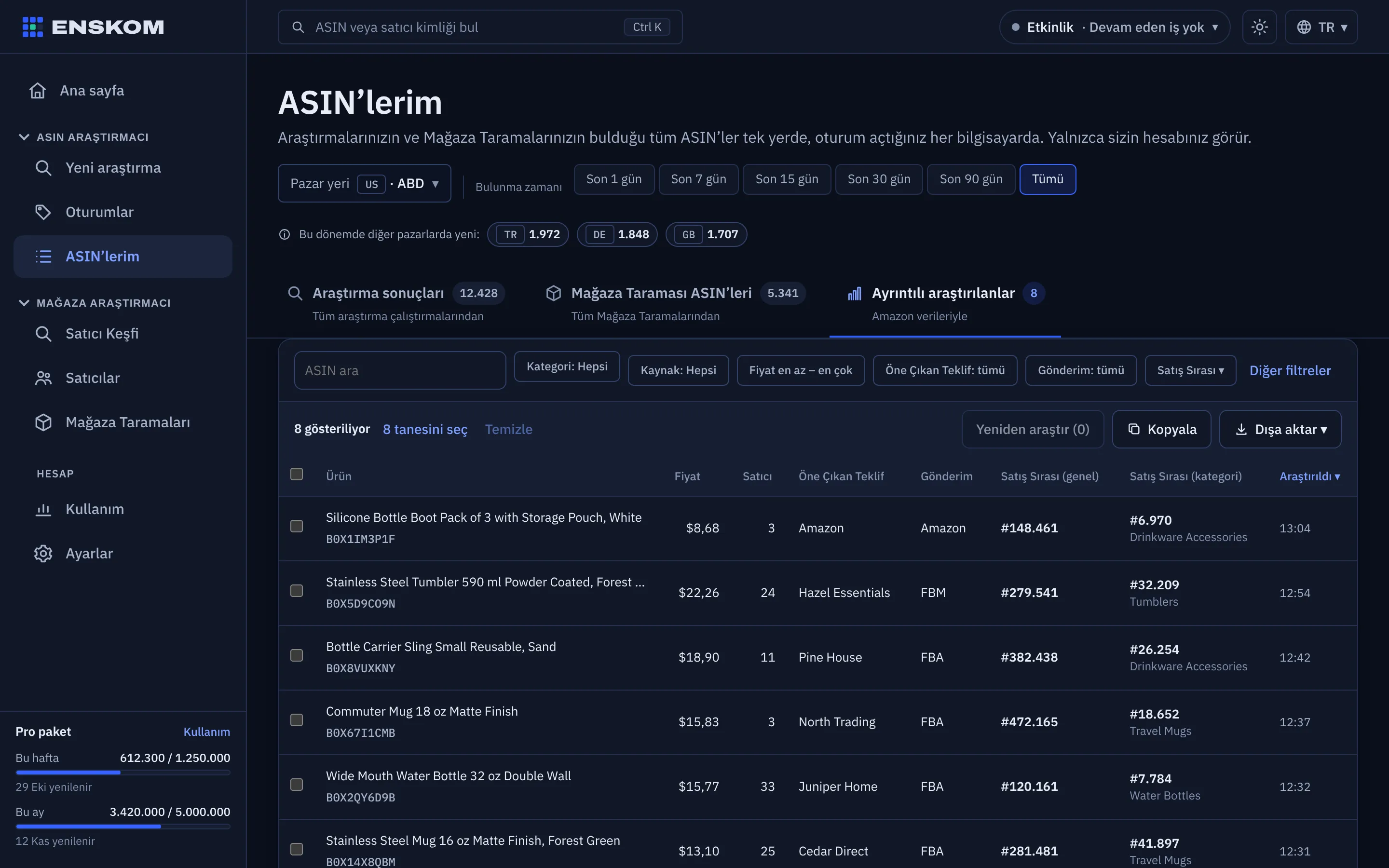
Task: Click the Mağaza Taramaları box icon
Action: click(43, 422)
